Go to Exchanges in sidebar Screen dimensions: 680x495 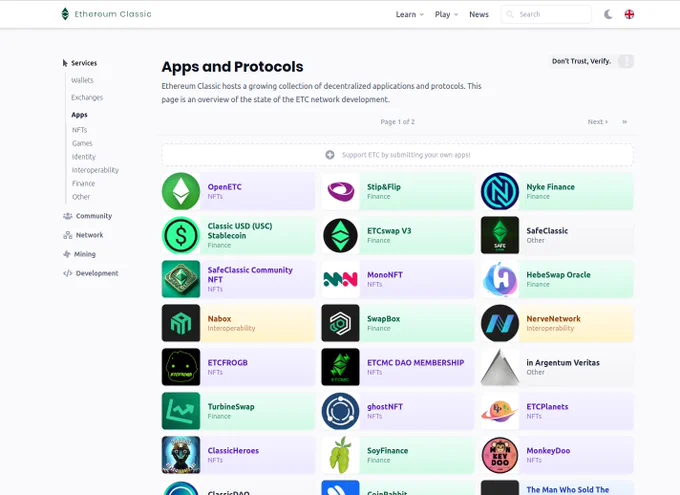87,98
